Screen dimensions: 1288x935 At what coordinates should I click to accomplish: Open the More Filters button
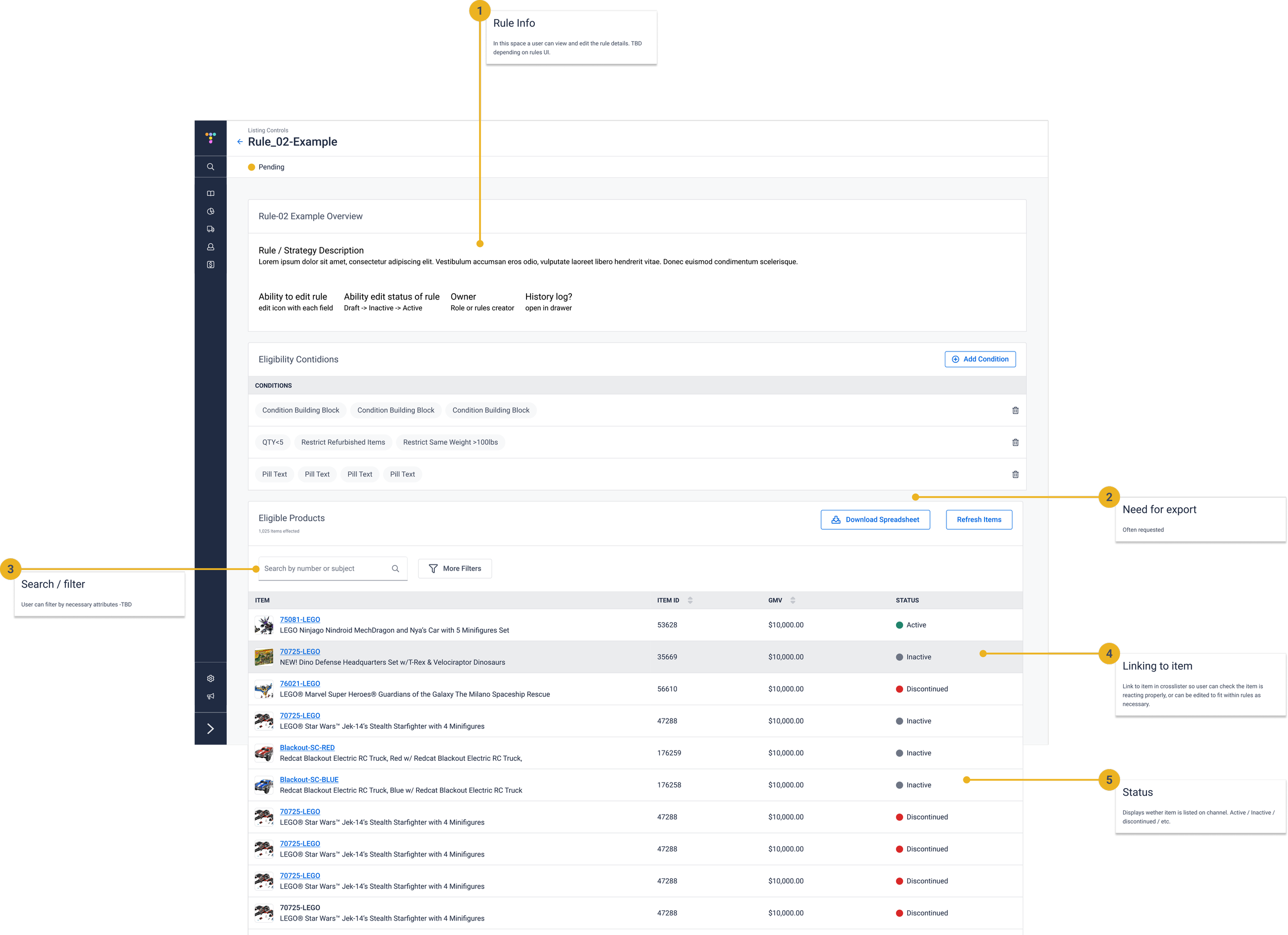455,569
